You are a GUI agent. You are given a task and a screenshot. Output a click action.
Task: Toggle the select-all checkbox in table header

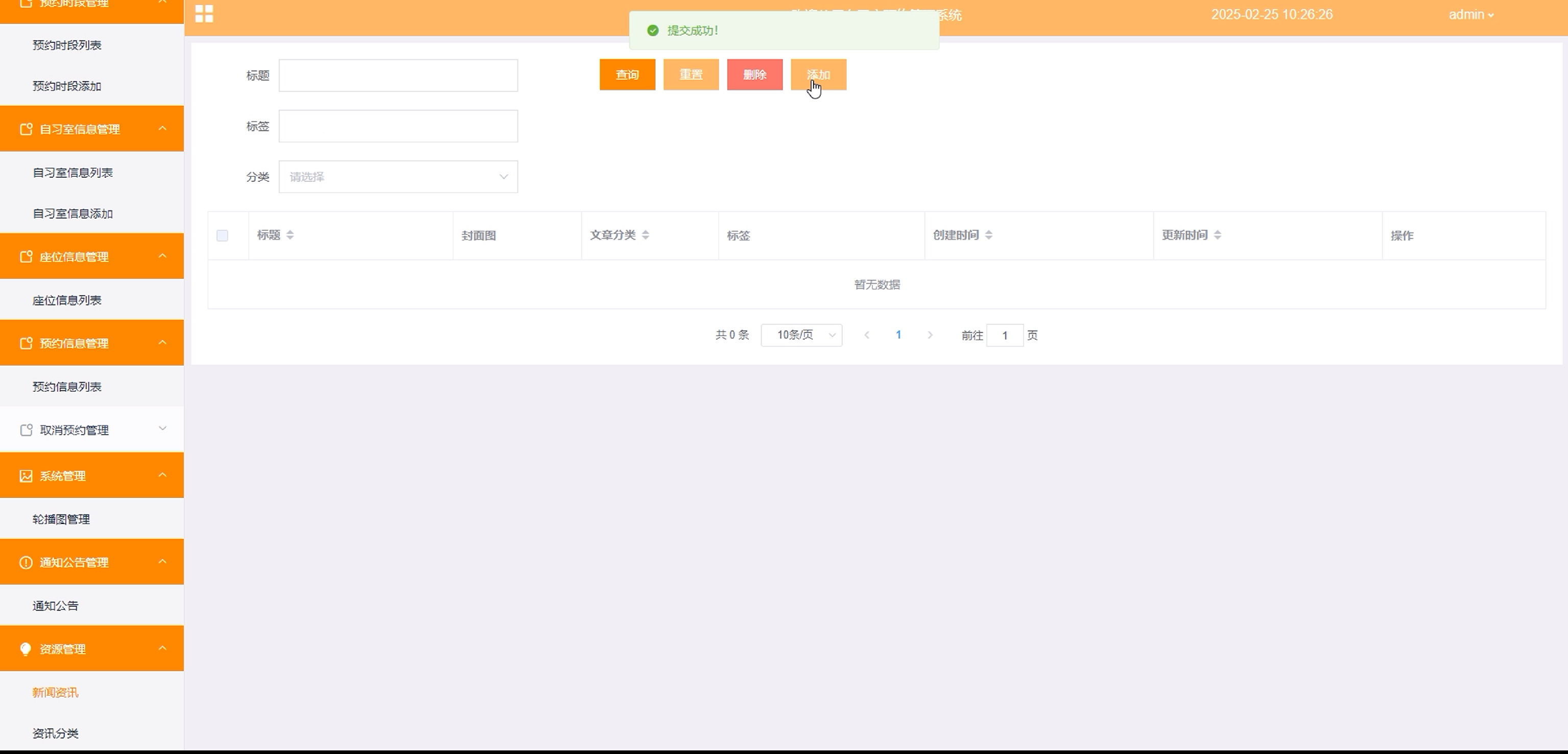tap(222, 235)
